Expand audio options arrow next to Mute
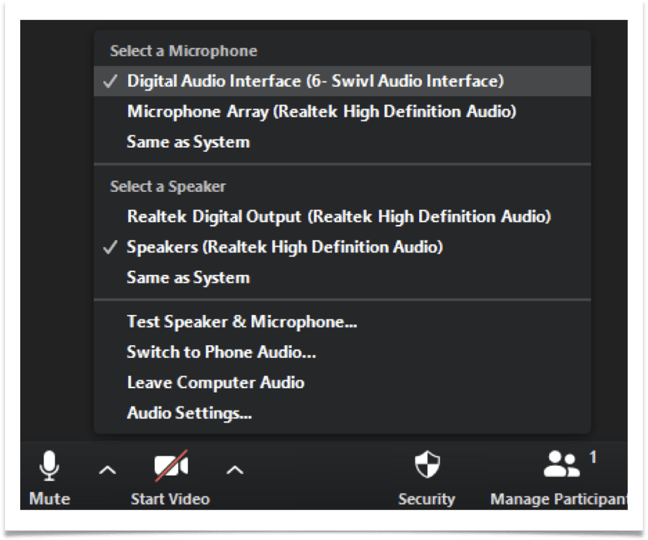This screenshot has width=648, height=540. click(108, 470)
